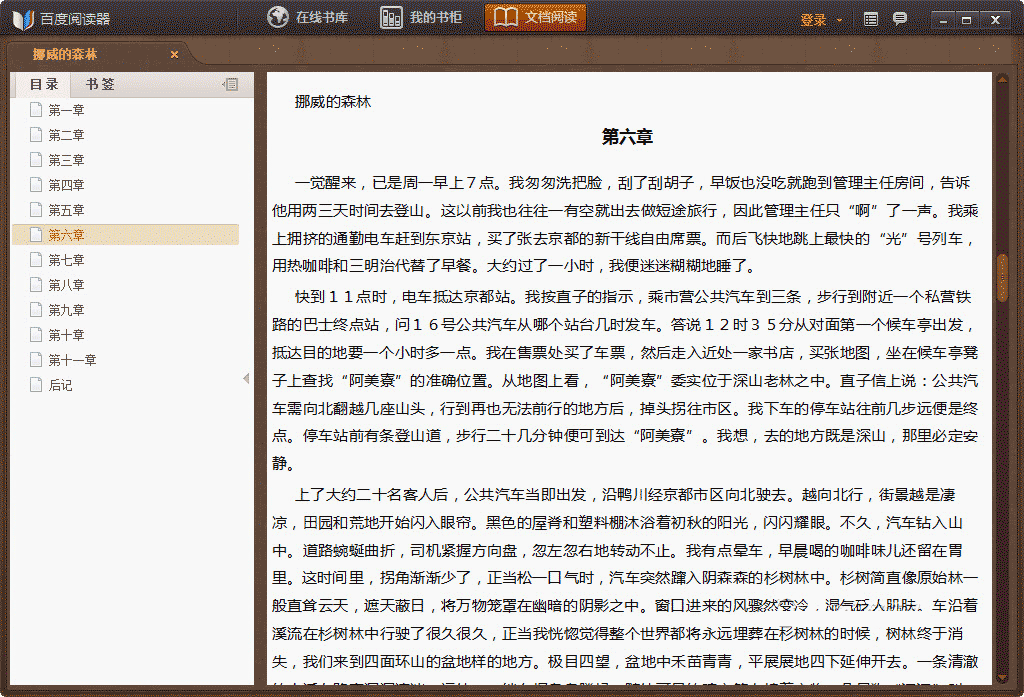
Task: Open chapter 第一章 in the contents
Action: [66, 110]
